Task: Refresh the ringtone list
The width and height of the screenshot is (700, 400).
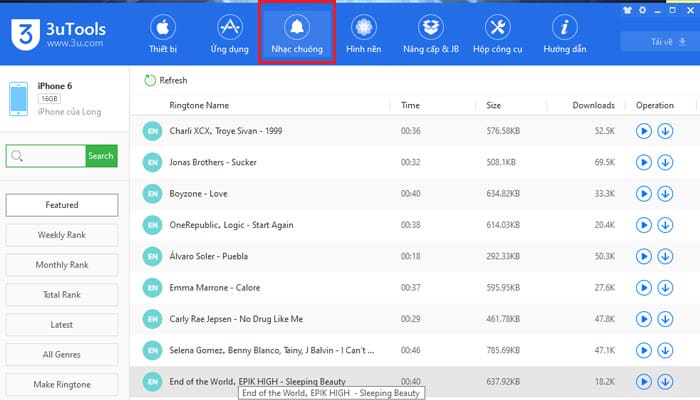Action: pyautogui.click(x=166, y=80)
